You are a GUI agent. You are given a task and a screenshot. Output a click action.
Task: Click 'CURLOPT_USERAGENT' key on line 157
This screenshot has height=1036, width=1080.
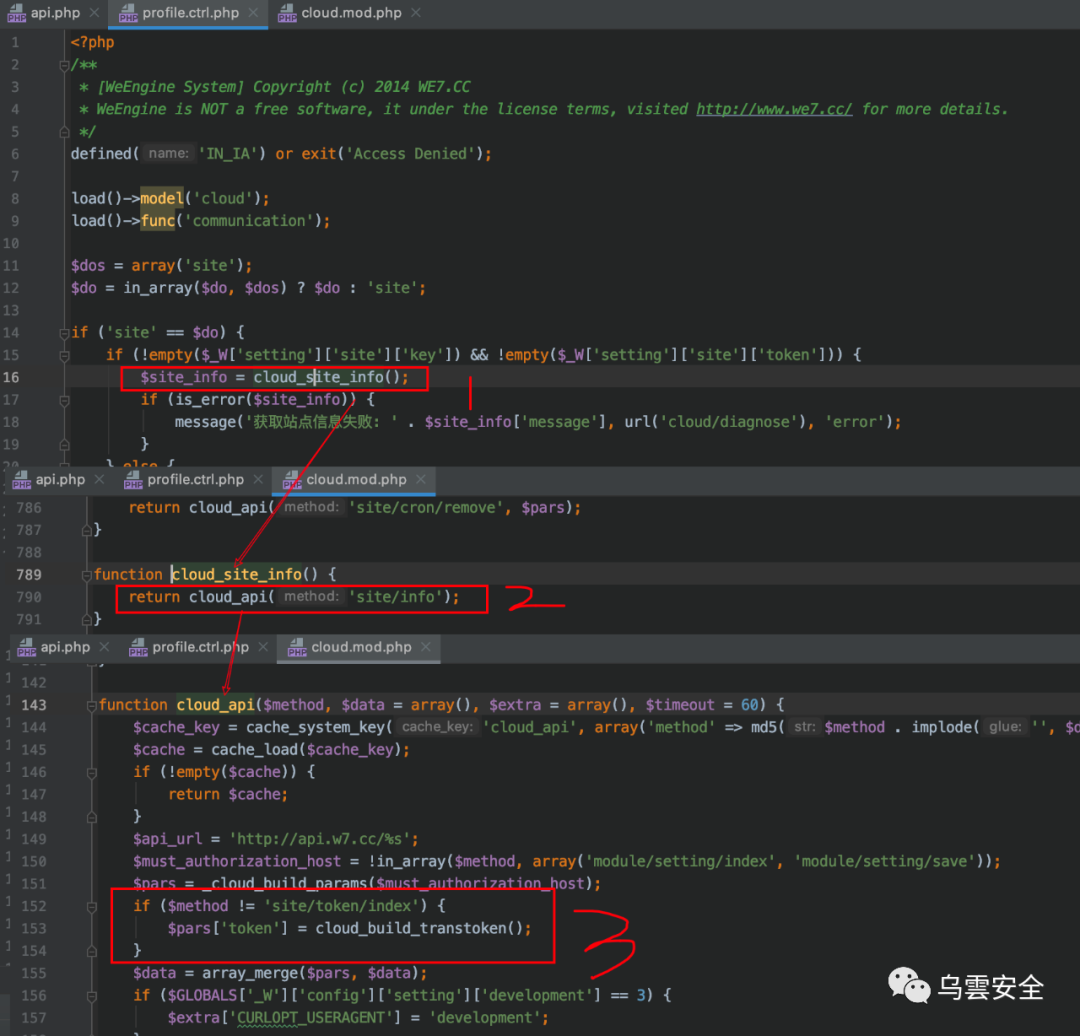point(317,1018)
